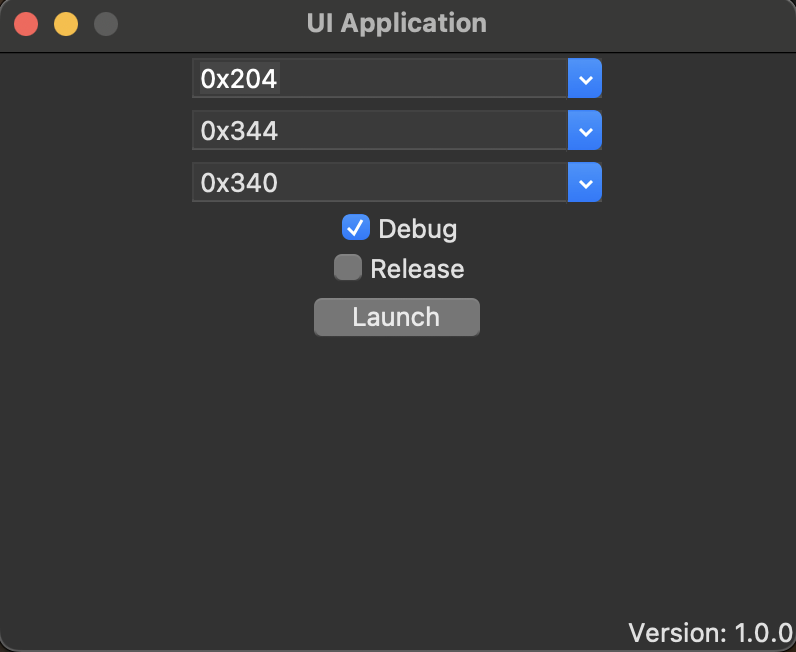Minimize the window with yellow button

[x=66, y=24]
